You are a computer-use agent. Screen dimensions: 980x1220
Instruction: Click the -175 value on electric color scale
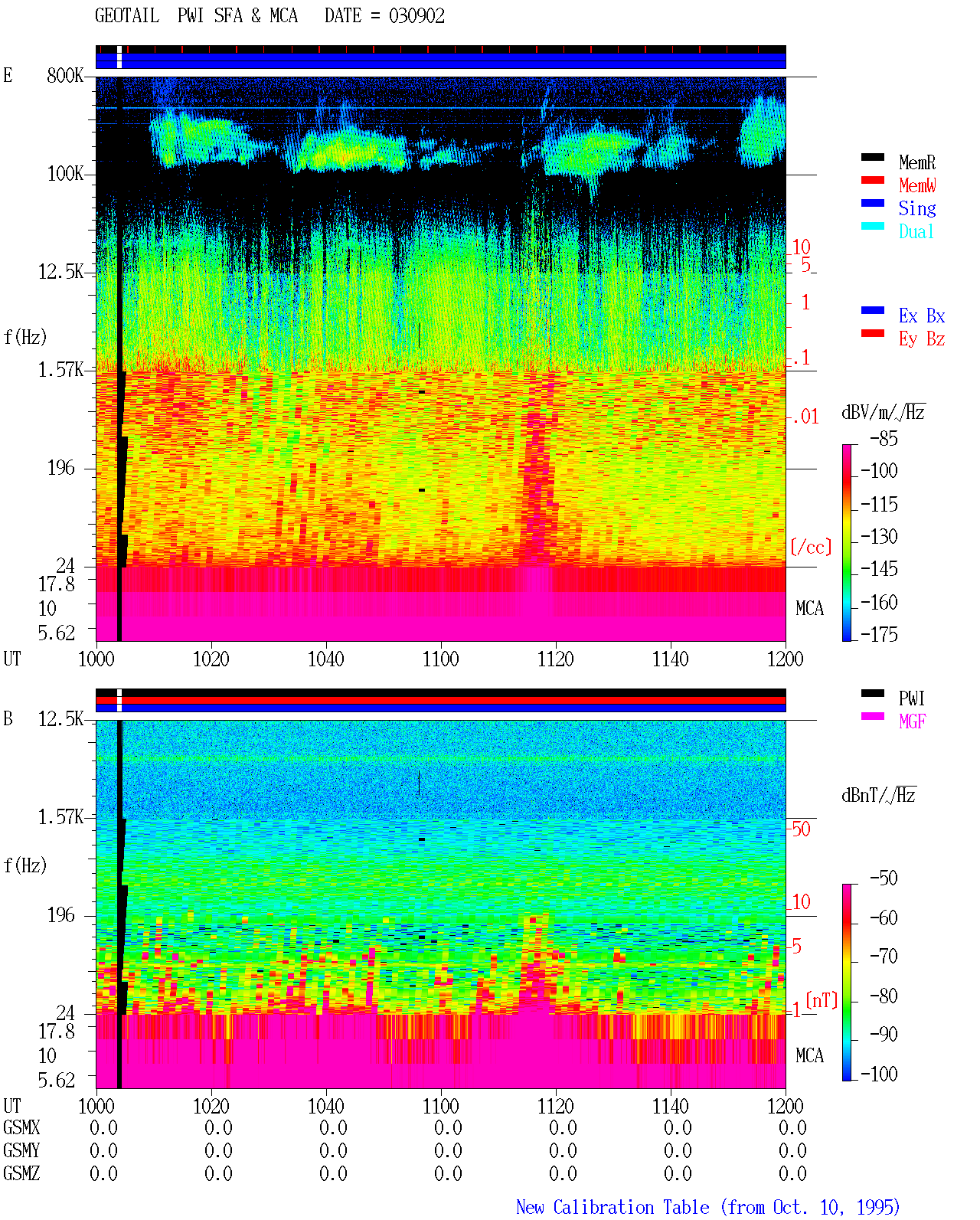[x=879, y=634]
